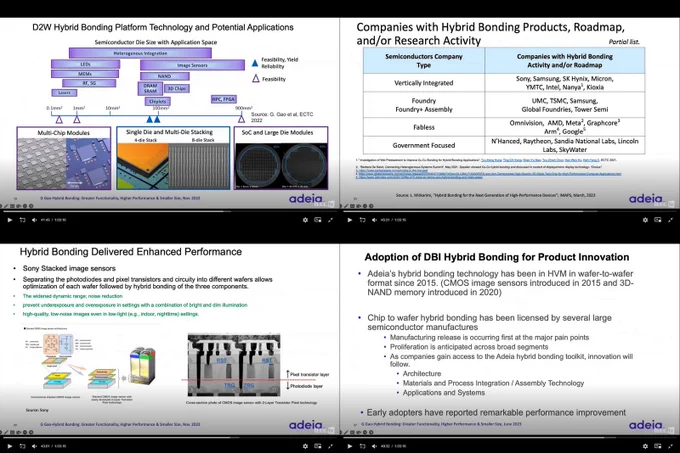
Task: Open settings gear of the Companies with Hybrid Bonding Products video
Action: (645, 220)
